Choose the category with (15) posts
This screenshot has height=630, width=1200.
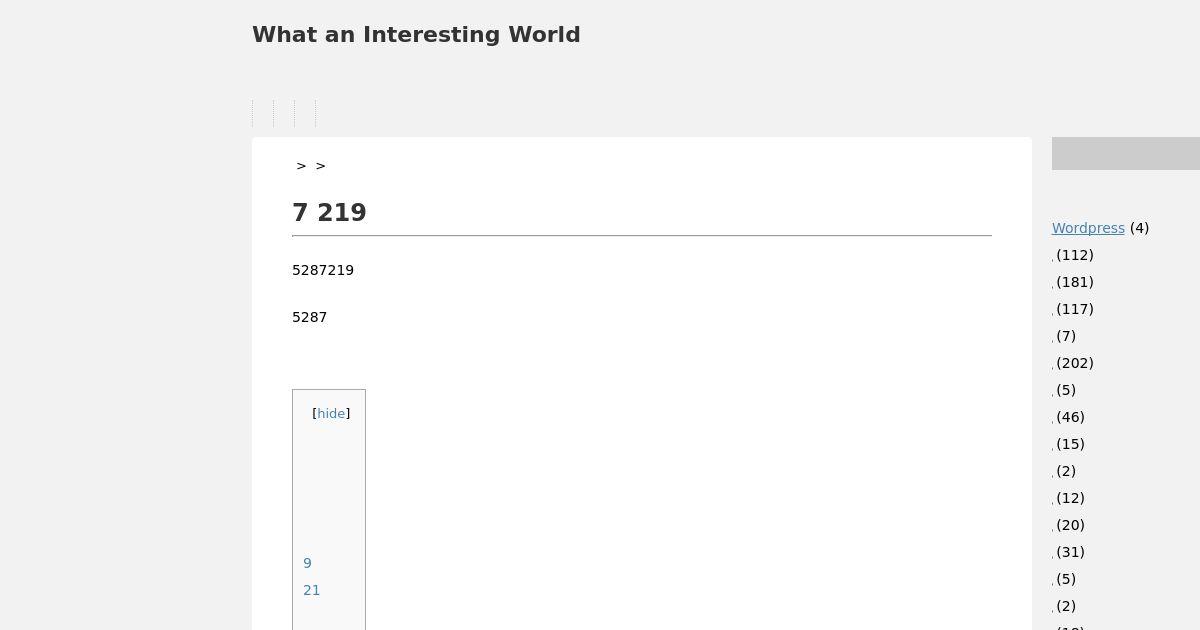coord(1054,446)
